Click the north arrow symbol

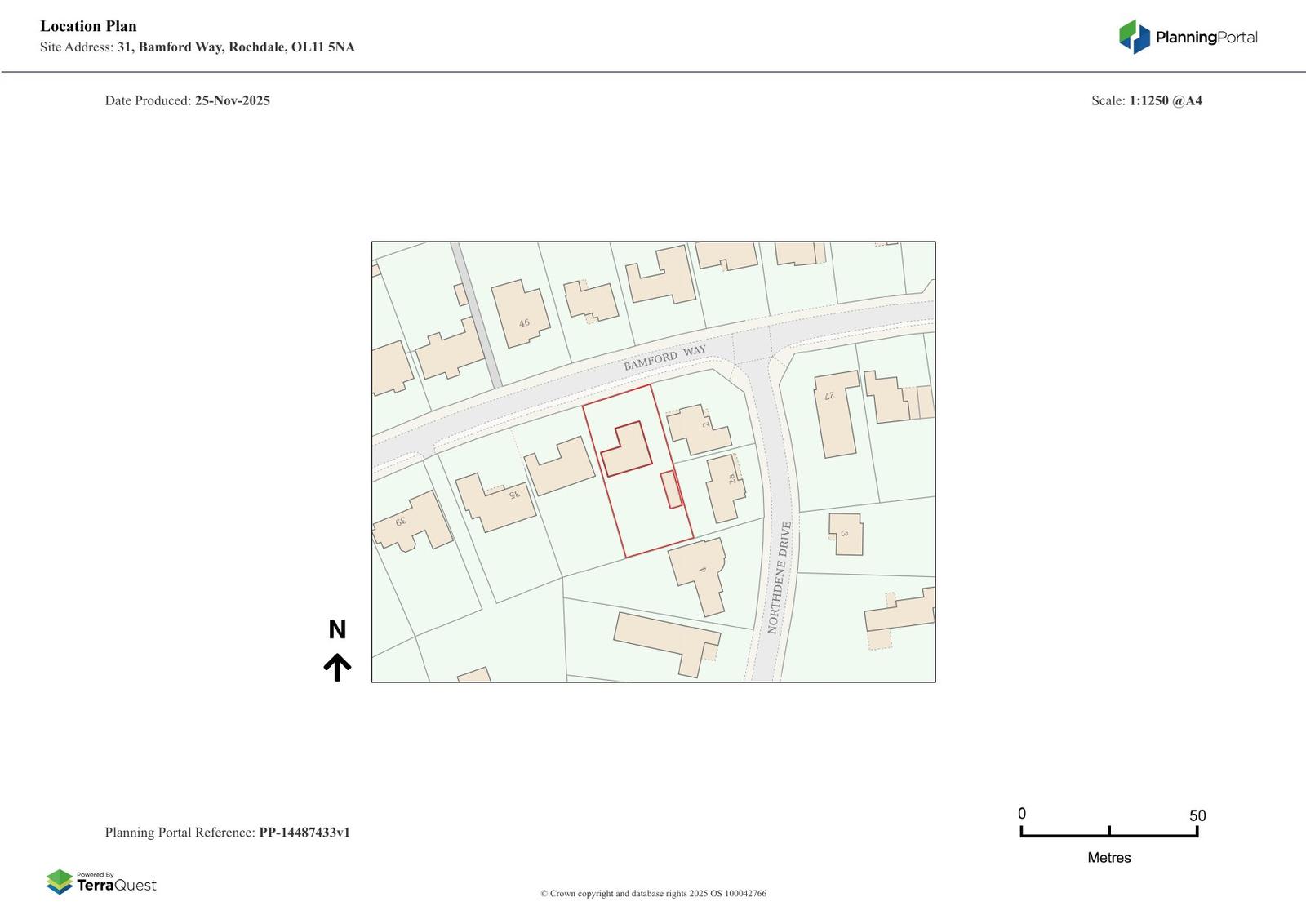(337, 667)
